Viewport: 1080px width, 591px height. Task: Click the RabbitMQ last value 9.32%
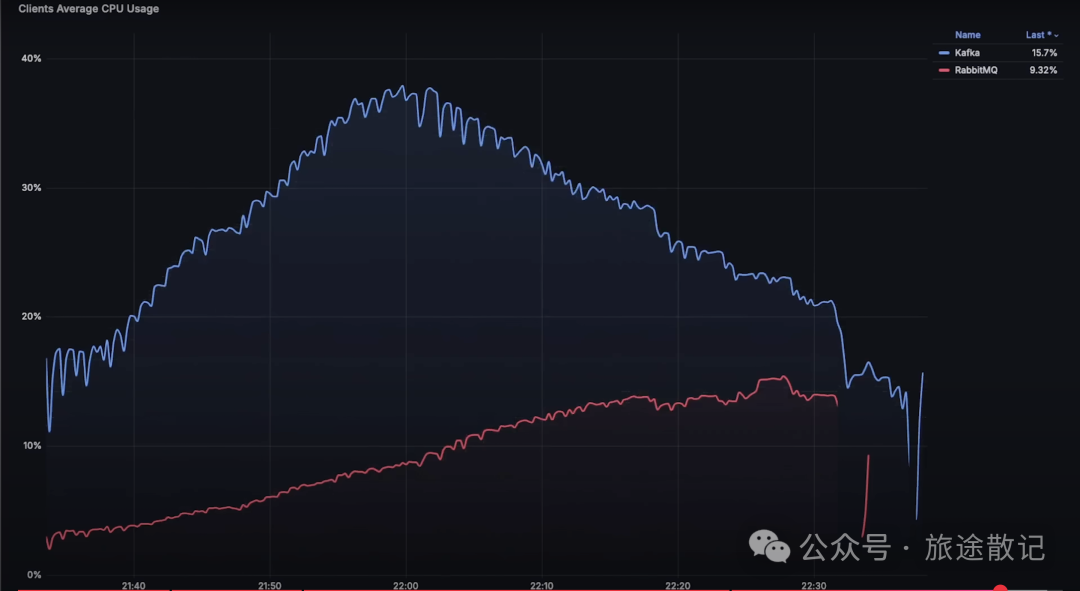pyautogui.click(x=1043, y=70)
